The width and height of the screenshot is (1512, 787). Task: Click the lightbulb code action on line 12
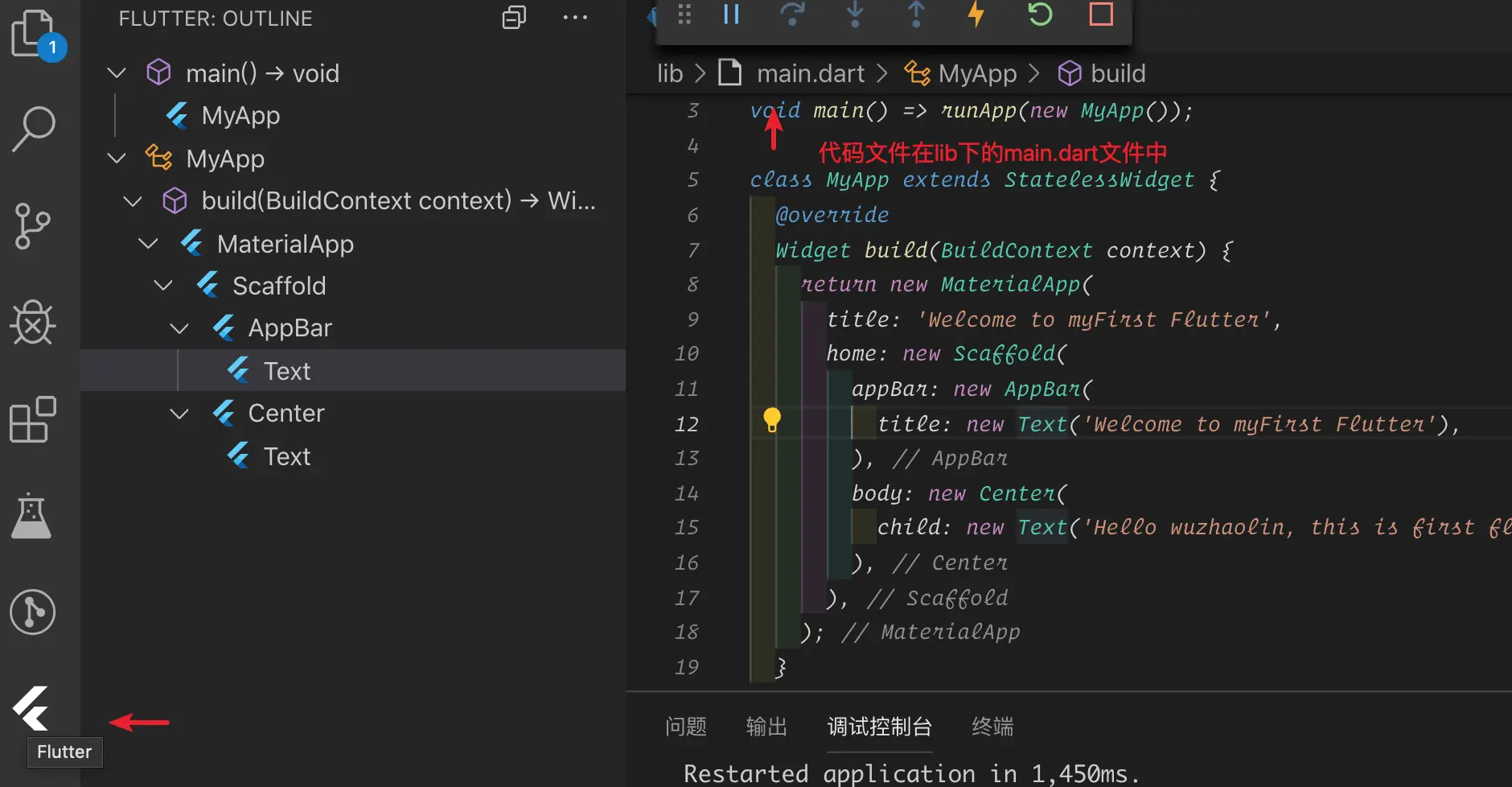[772, 419]
